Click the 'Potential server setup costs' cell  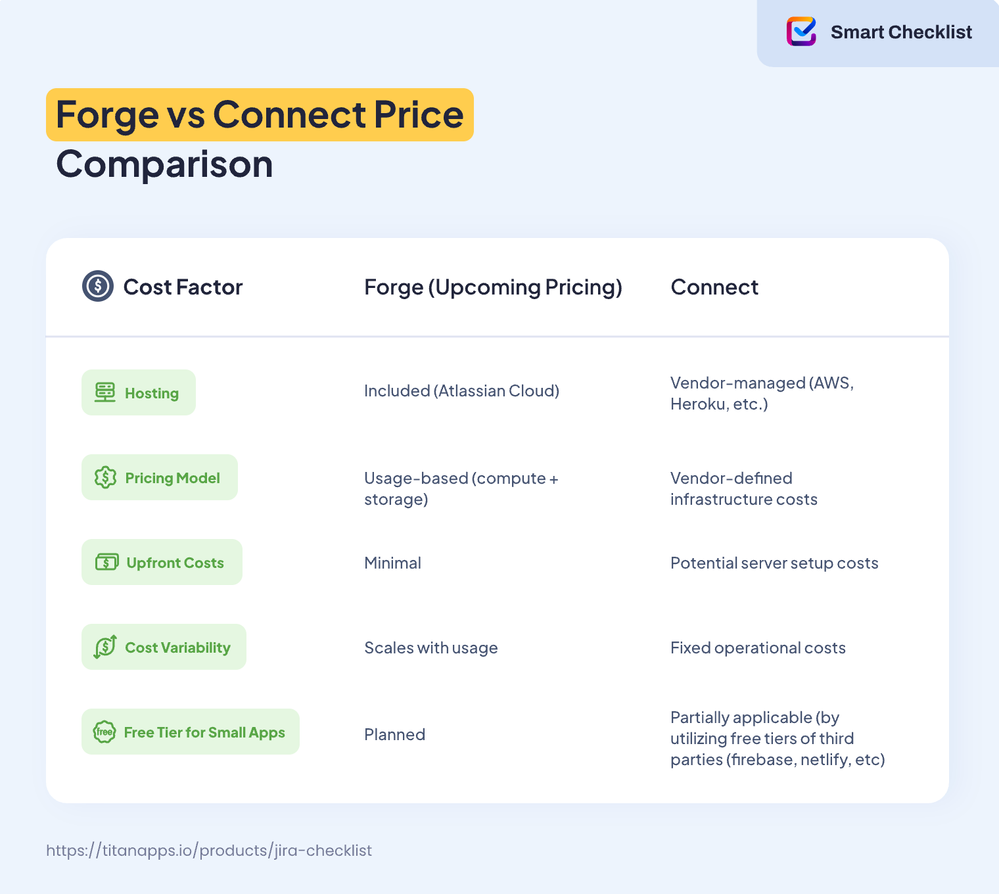(x=774, y=563)
